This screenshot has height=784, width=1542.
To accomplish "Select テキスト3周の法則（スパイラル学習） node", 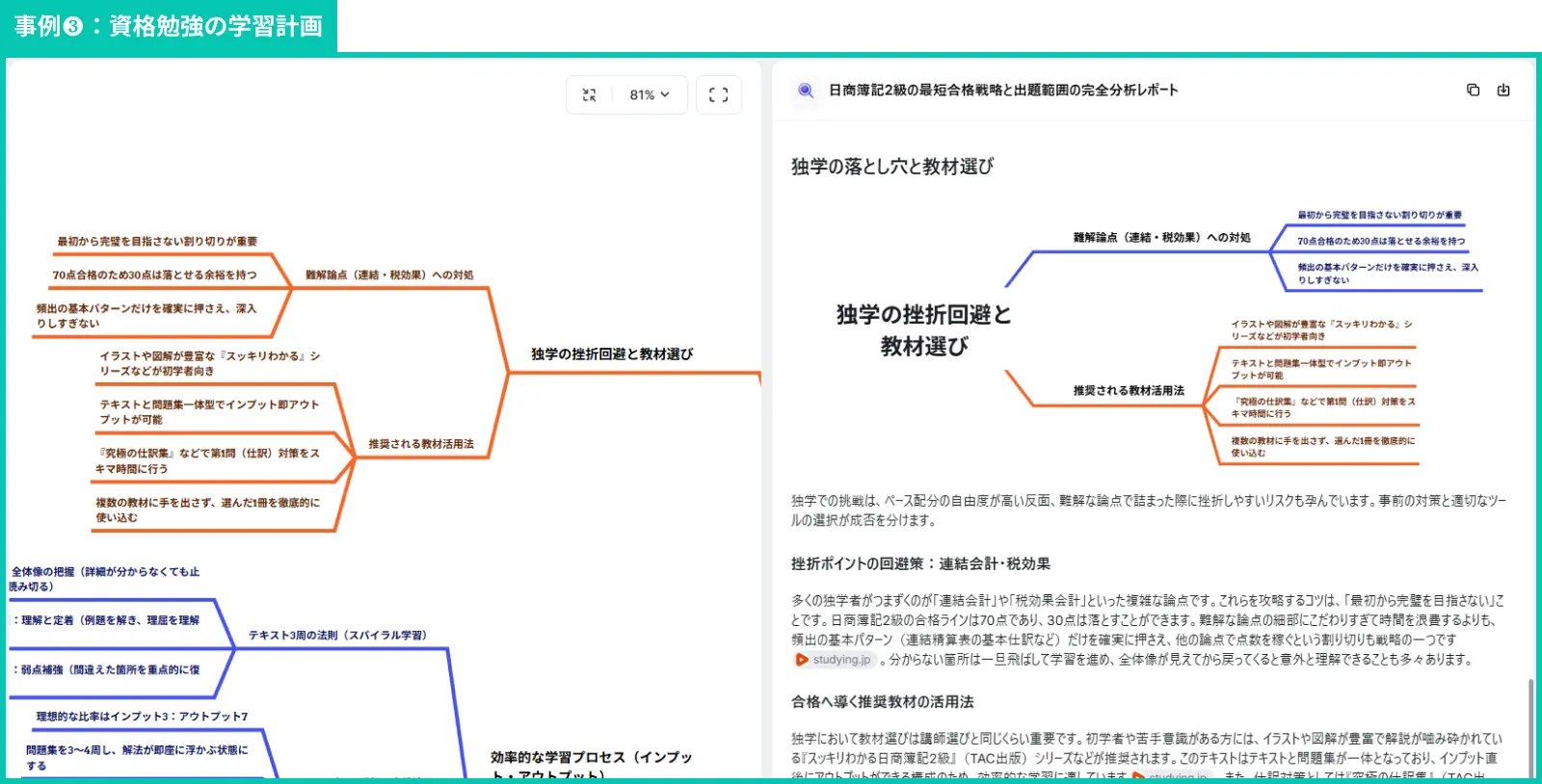I will pos(337,636).
